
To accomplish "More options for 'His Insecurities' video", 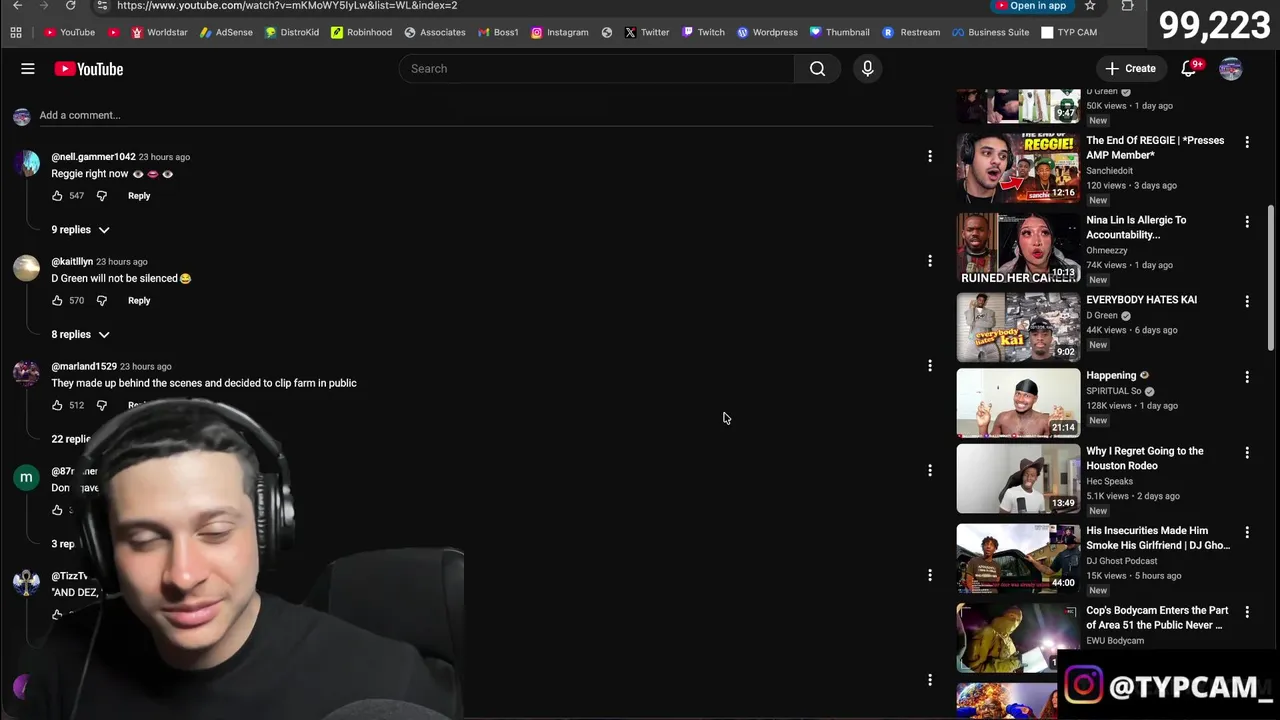I will 1247,532.
